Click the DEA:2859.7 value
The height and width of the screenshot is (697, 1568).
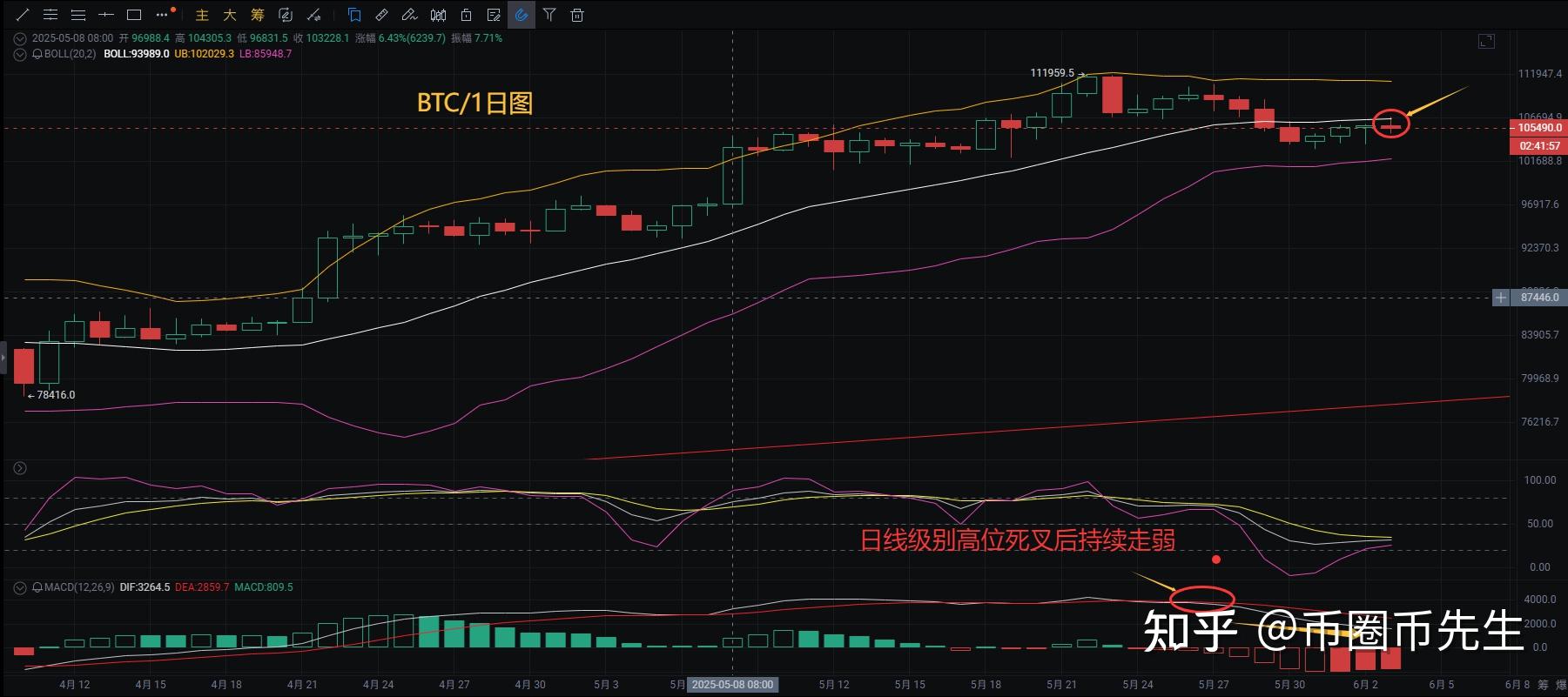tap(202, 587)
